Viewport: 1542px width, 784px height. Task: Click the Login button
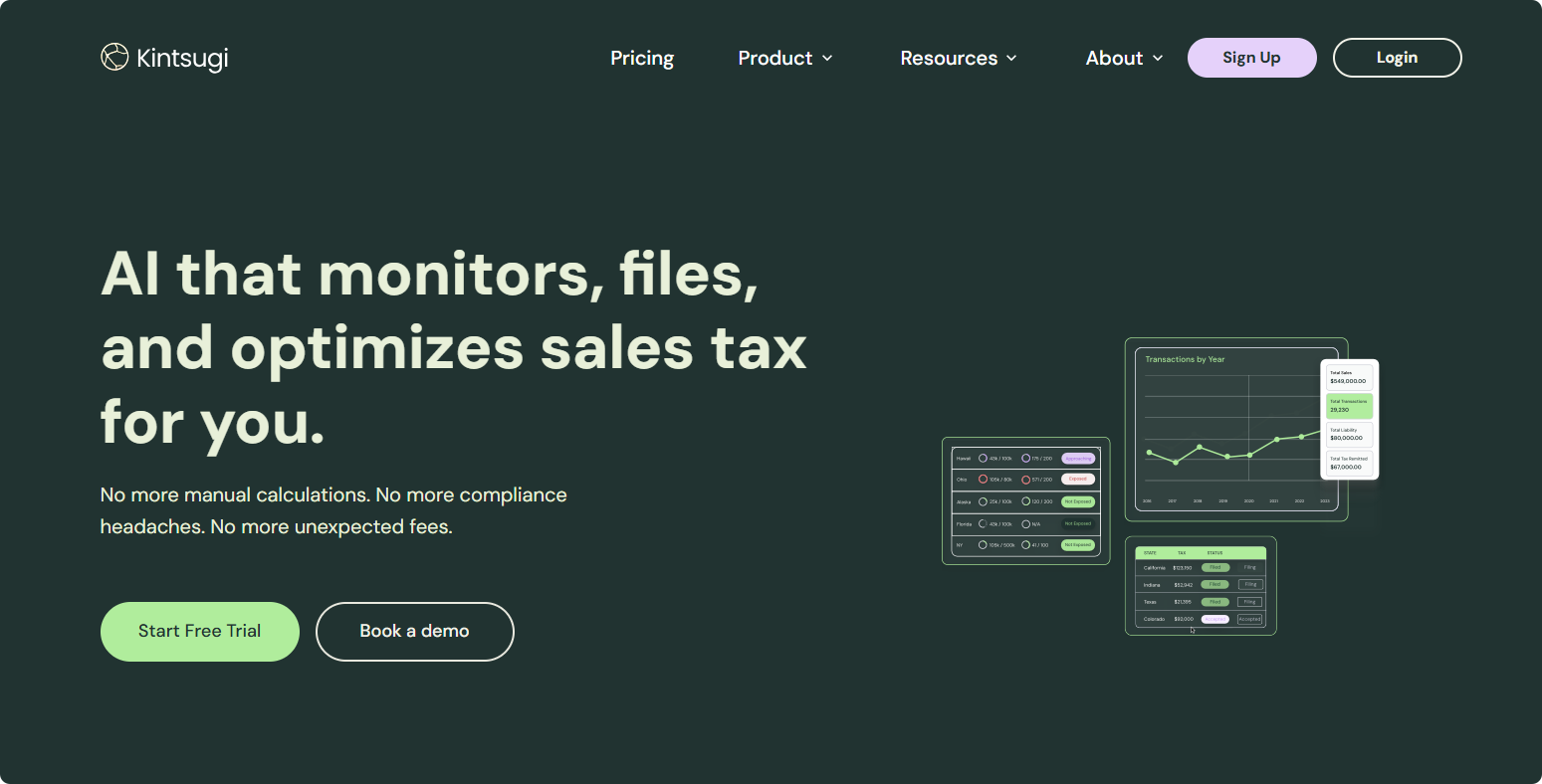point(1397,58)
